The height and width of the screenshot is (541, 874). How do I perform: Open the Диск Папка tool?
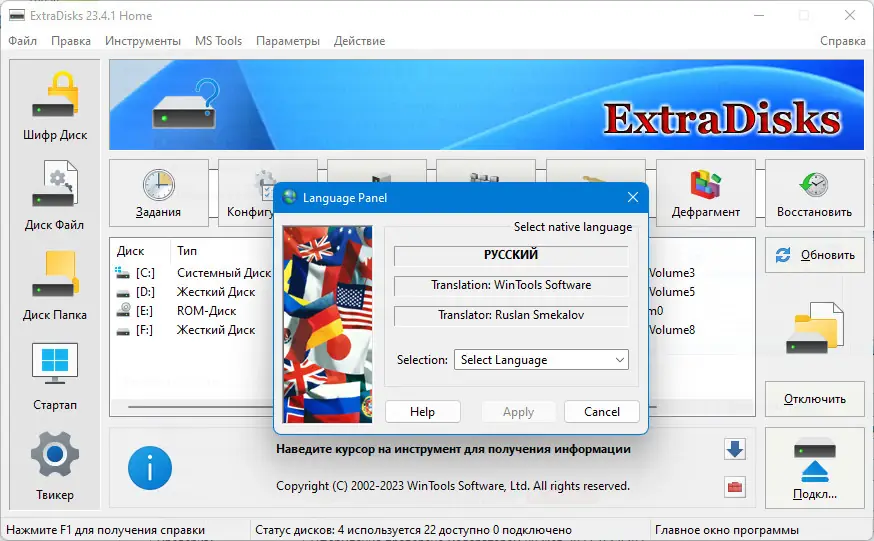pos(55,285)
